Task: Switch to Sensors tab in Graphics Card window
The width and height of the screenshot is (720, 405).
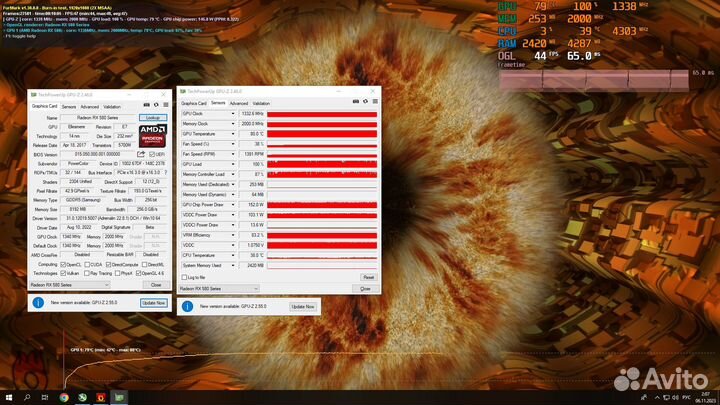Action: point(69,107)
